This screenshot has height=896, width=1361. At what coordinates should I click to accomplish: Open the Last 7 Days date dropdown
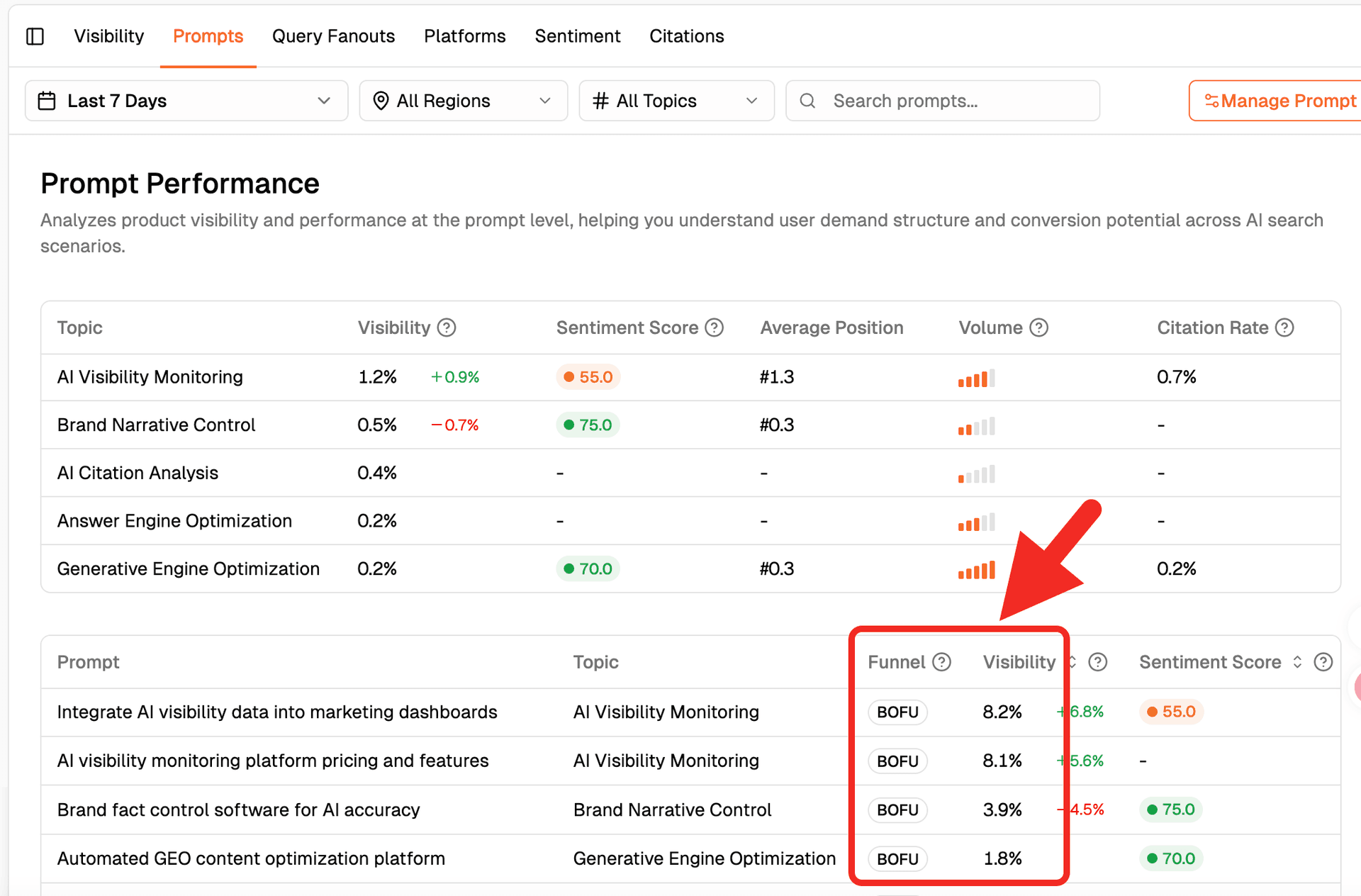coord(186,101)
